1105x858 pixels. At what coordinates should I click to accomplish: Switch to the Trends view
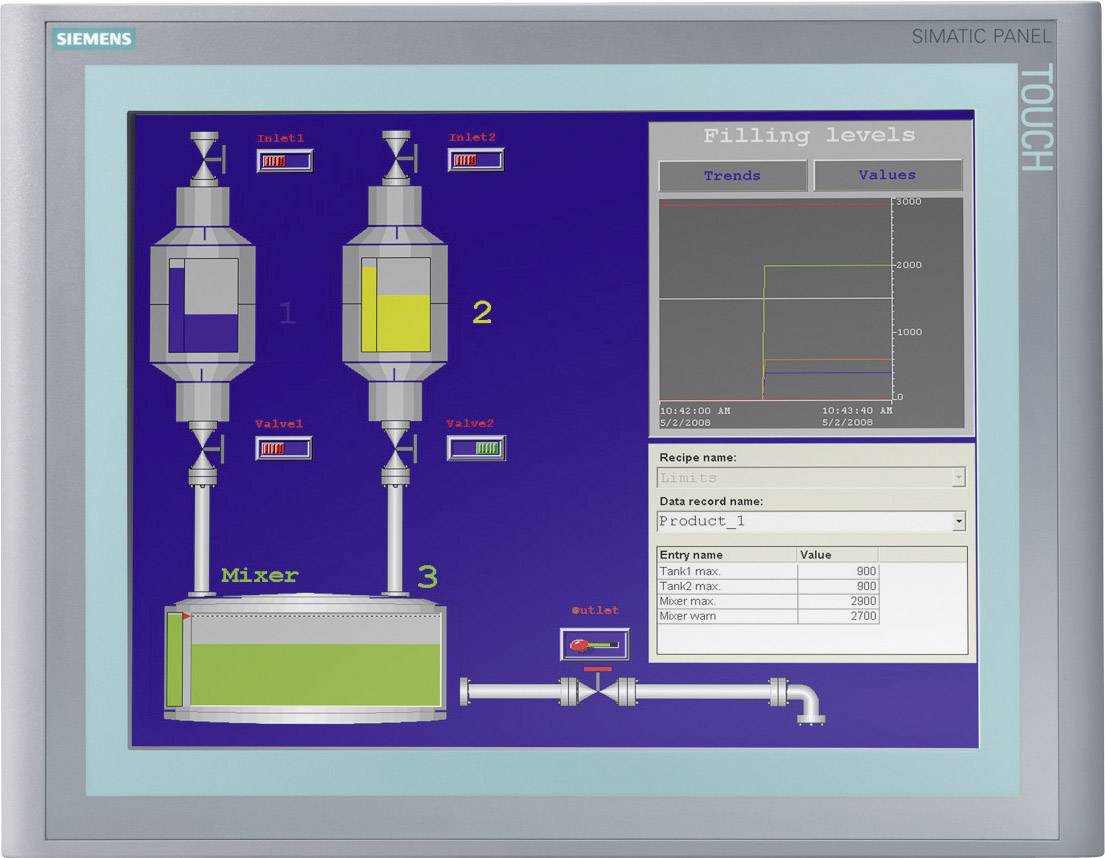click(733, 176)
